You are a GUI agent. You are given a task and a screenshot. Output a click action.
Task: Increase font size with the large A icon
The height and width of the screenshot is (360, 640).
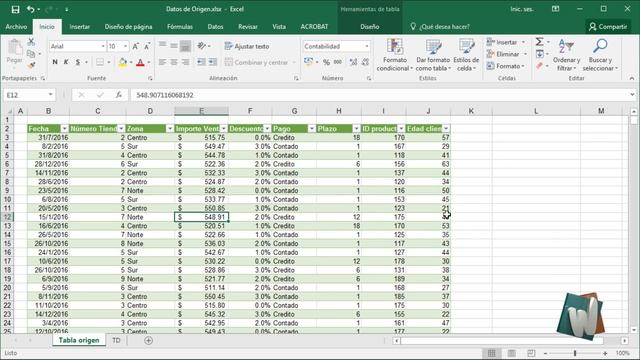[136, 46]
